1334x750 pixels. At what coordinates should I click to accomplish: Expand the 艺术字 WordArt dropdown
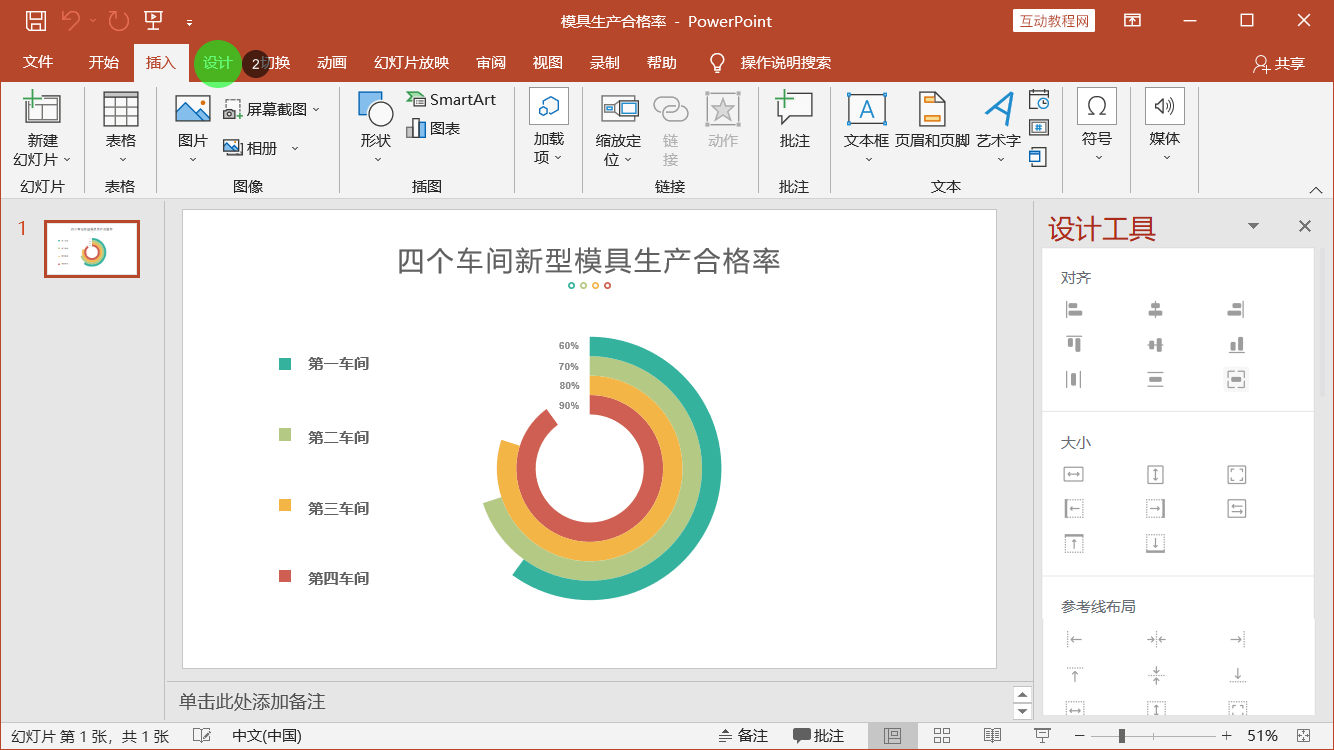click(x=1000, y=159)
